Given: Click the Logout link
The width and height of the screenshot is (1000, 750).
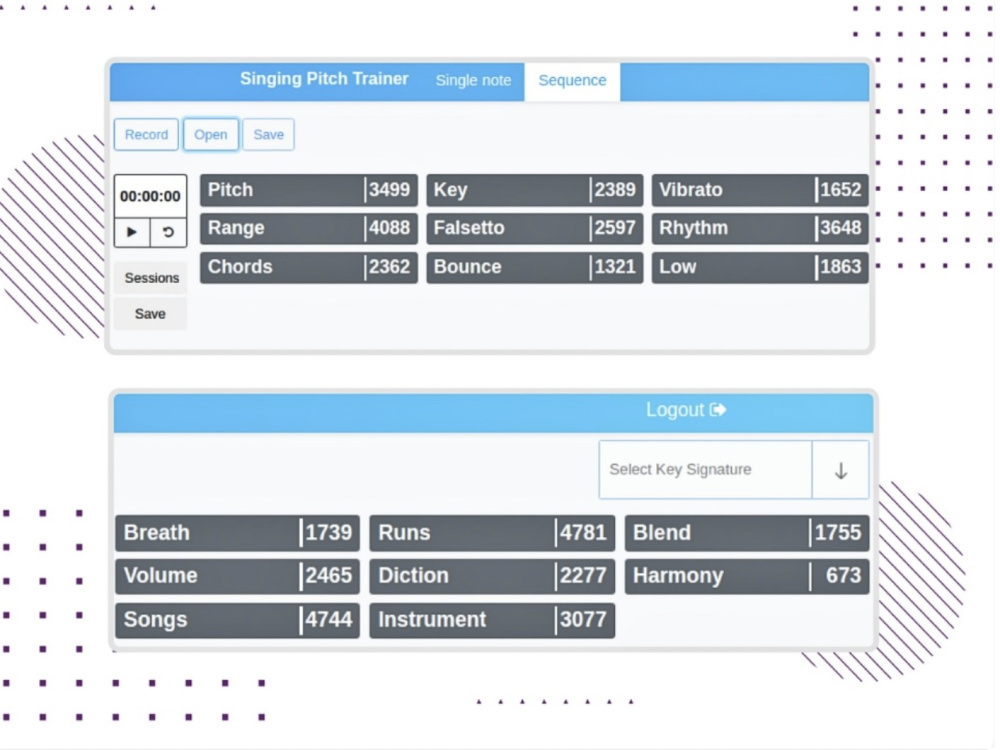Looking at the screenshot, I should [x=686, y=409].
